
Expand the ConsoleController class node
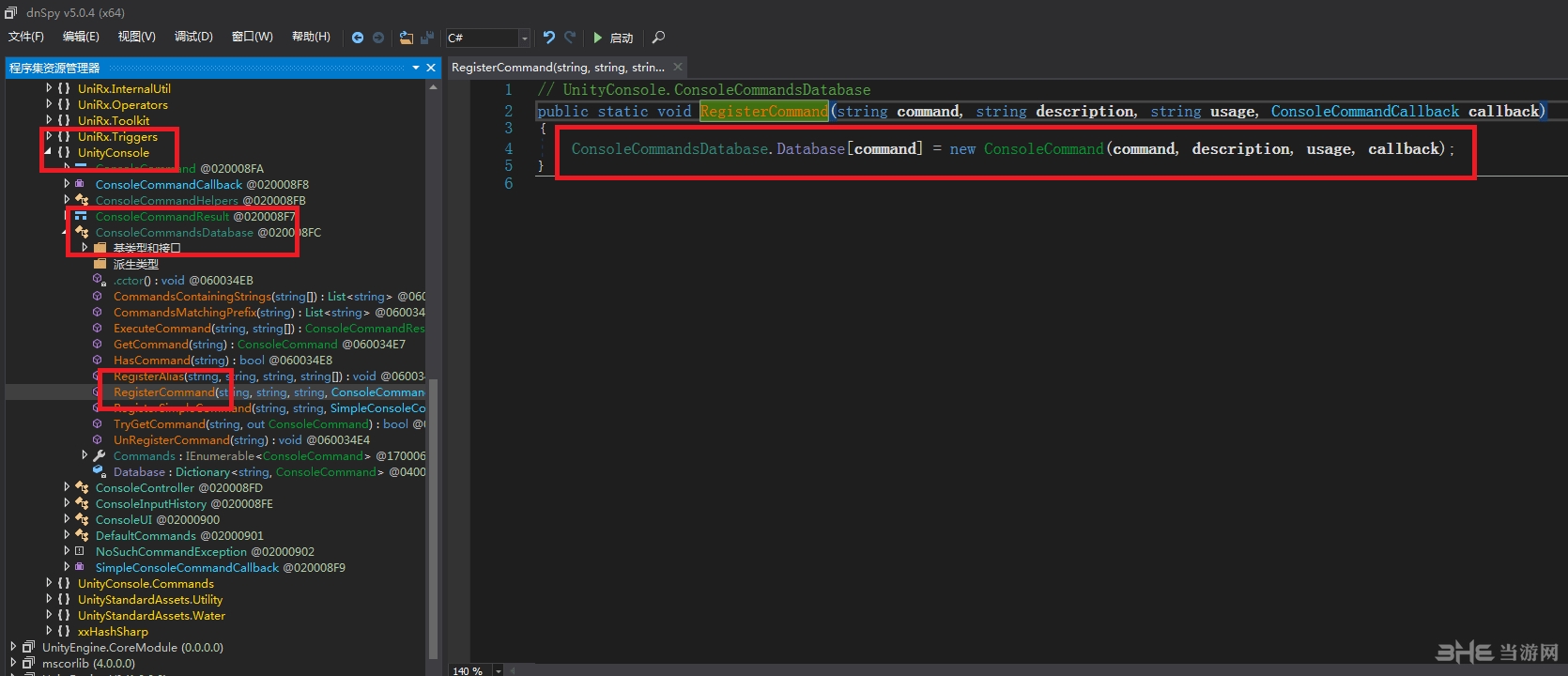[67, 487]
